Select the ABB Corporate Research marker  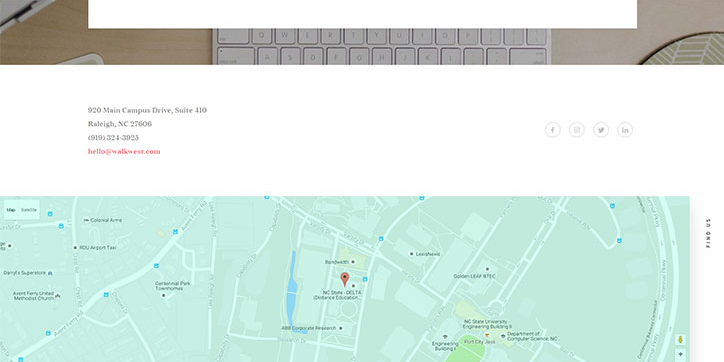pyautogui.click(x=341, y=328)
